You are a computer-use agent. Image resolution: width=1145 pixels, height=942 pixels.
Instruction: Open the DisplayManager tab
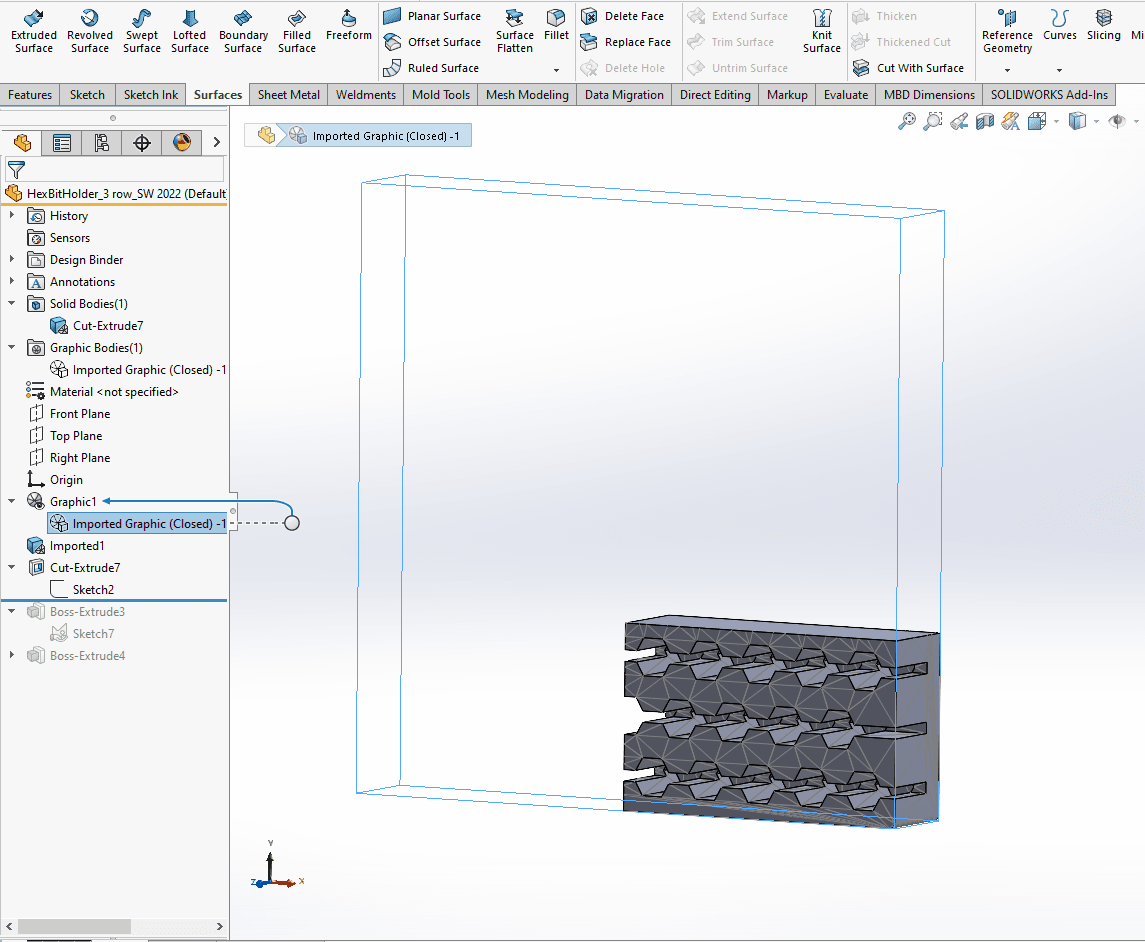(182, 142)
